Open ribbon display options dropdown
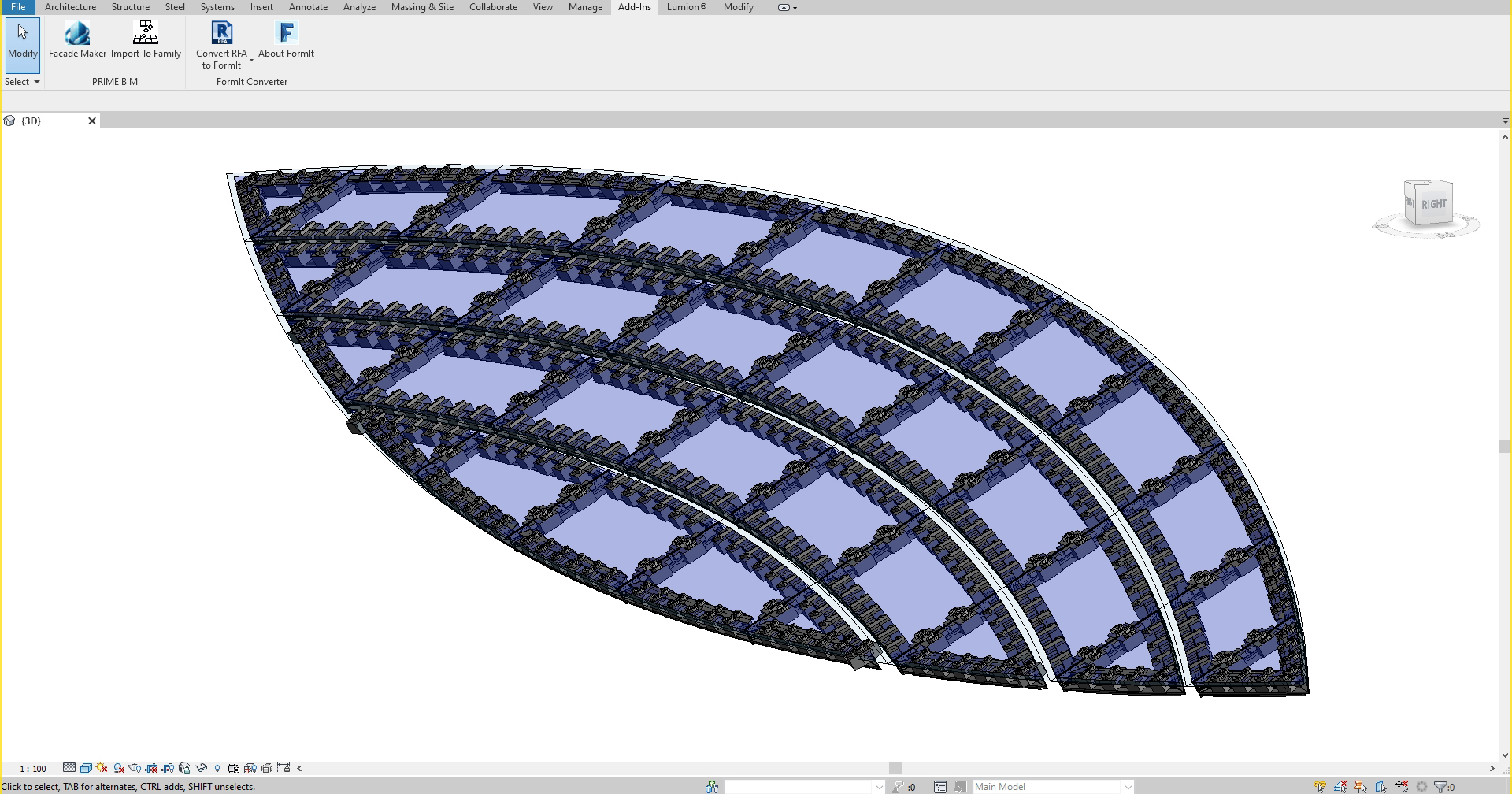This screenshot has width=1512, height=794. point(787,7)
